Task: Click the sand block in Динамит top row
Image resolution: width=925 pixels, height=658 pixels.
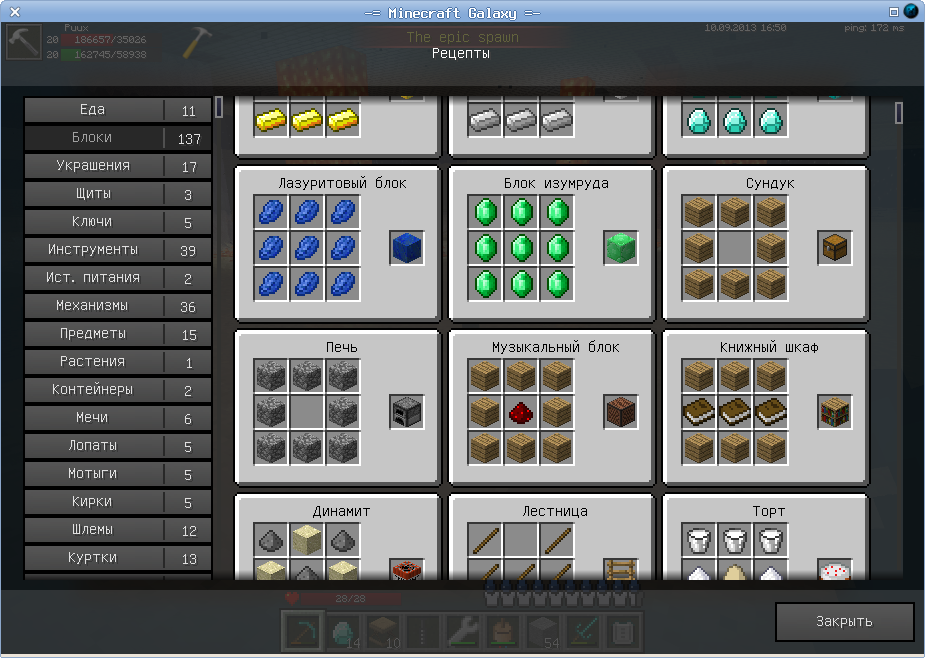Action: [307, 540]
